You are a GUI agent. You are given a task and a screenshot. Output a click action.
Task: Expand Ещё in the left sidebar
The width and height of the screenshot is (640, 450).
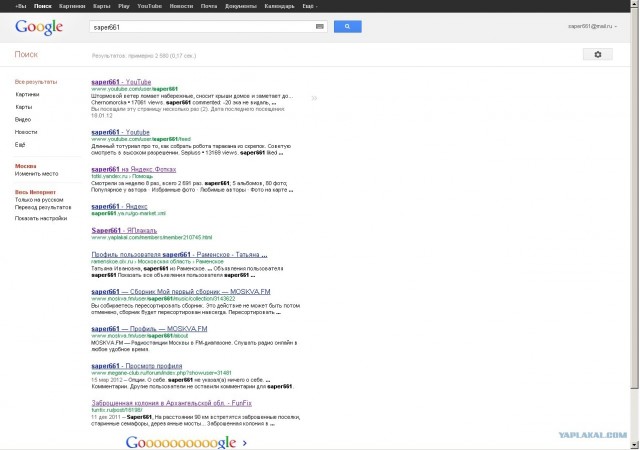point(20,145)
